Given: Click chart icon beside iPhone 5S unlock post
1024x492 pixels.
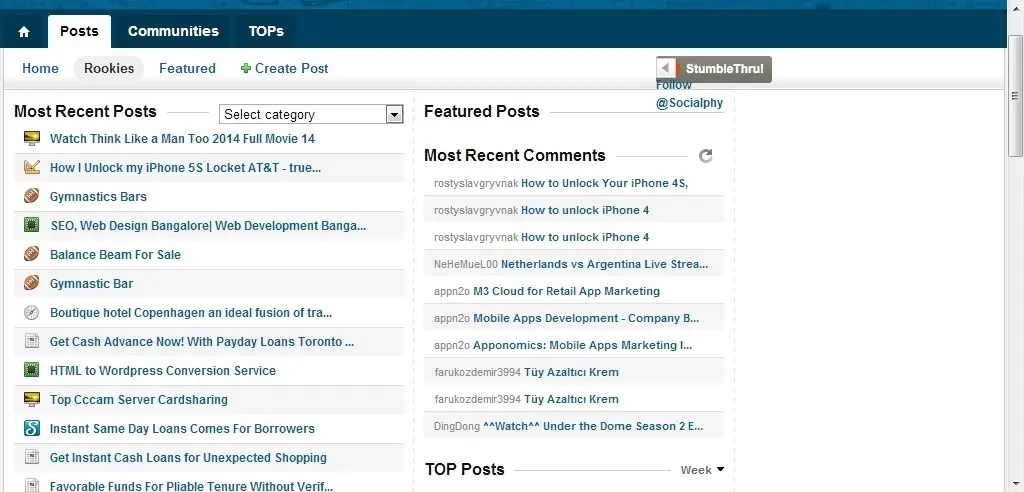Looking at the screenshot, I should click(x=31, y=167).
